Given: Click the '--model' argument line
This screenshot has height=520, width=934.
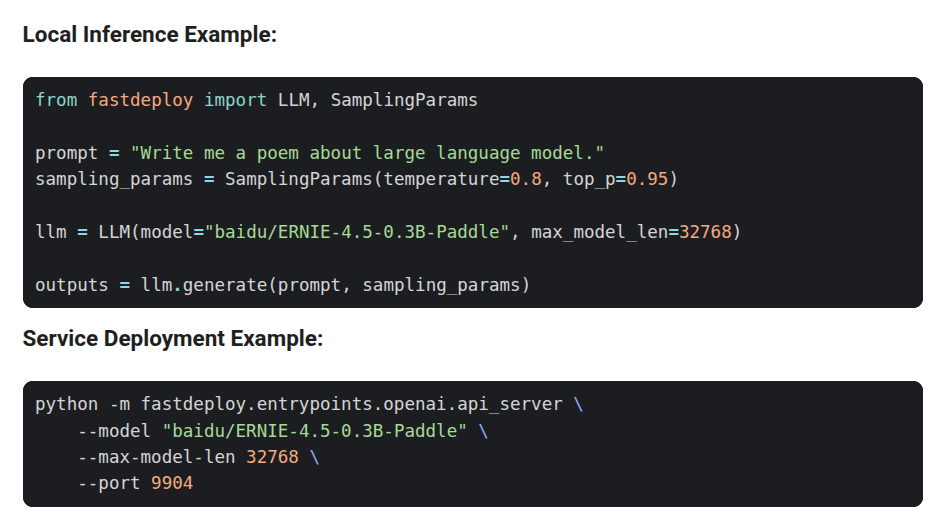Looking at the screenshot, I should (282, 431).
